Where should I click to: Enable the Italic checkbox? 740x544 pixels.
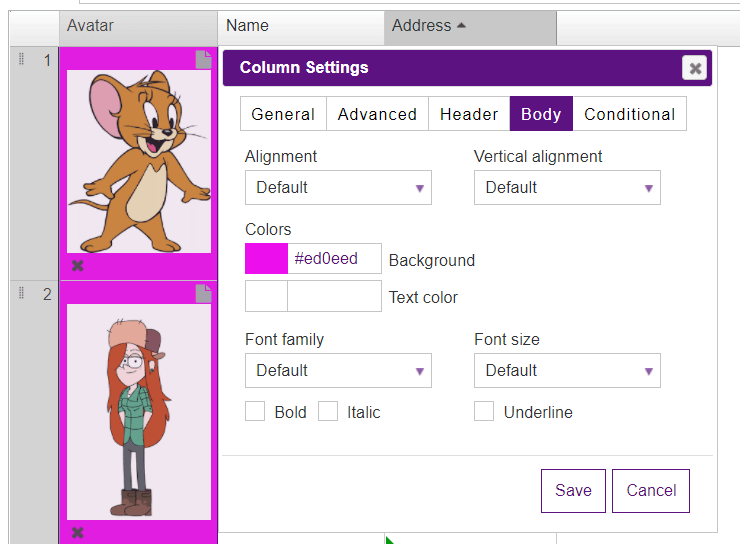pyautogui.click(x=328, y=411)
